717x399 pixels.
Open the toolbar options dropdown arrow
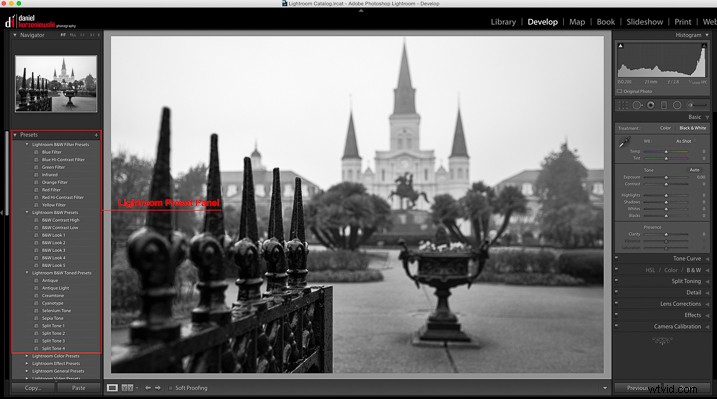pos(605,388)
